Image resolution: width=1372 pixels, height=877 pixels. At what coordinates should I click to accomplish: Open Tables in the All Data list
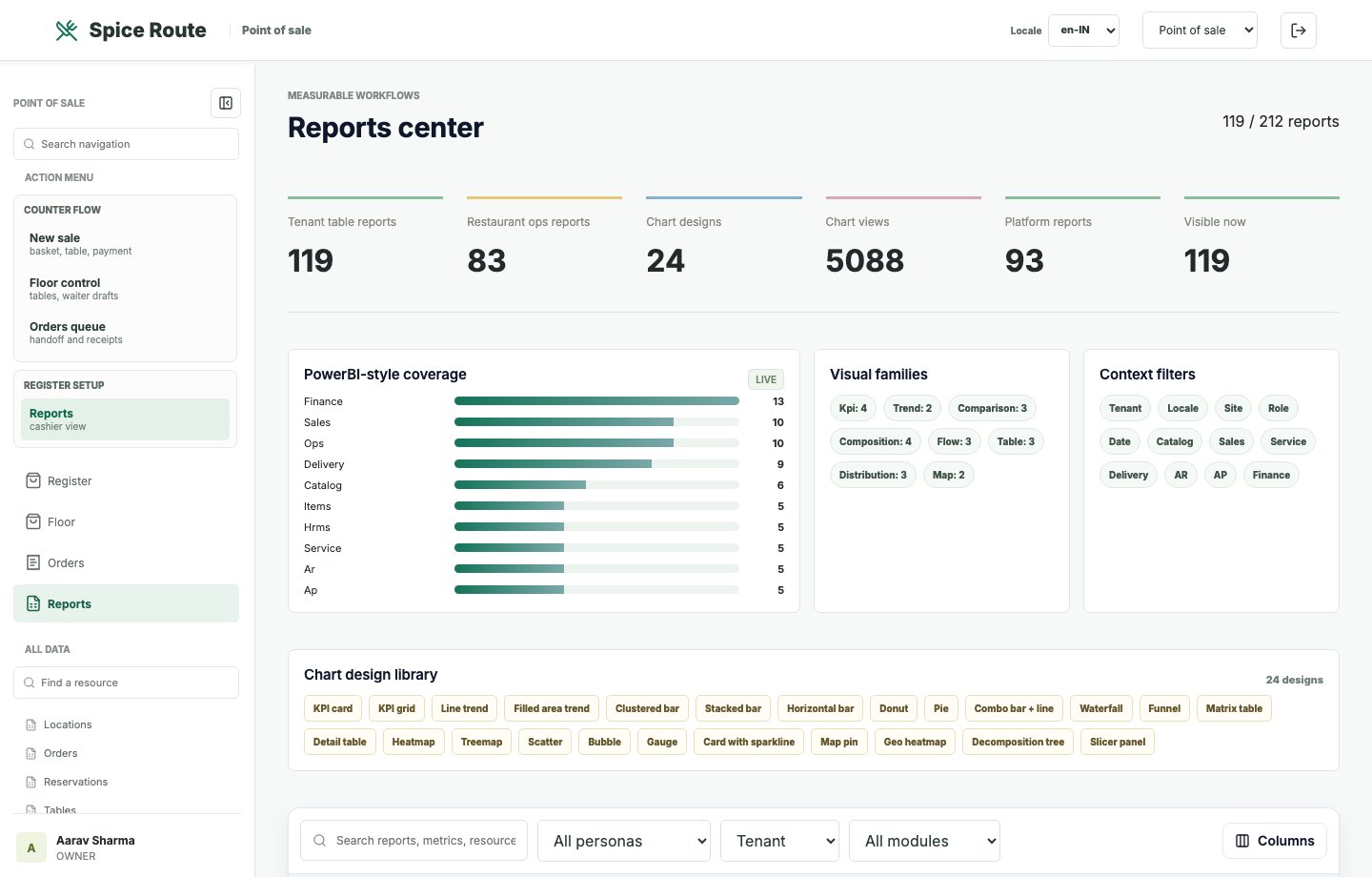pos(59,809)
